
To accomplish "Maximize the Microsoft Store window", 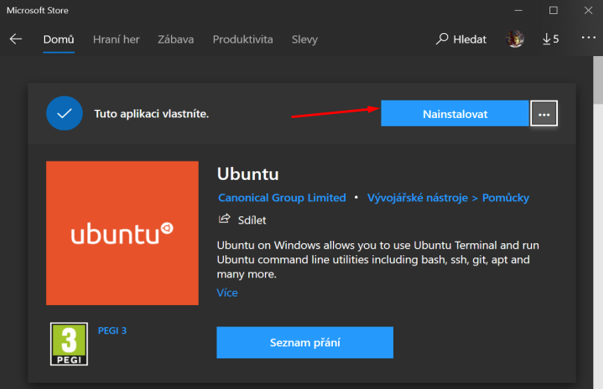I will (553, 10).
